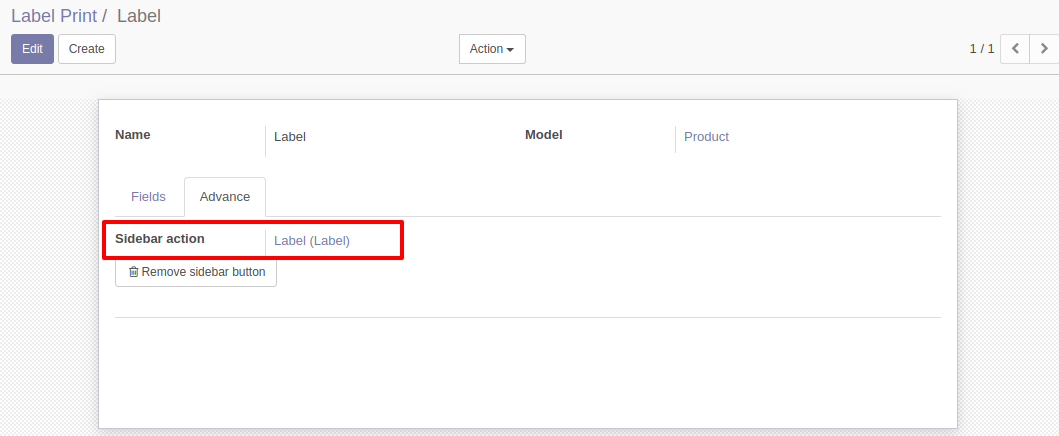The width and height of the screenshot is (1059, 436).
Task: Open the Label (Label) sidebar action link
Action: tap(312, 240)
